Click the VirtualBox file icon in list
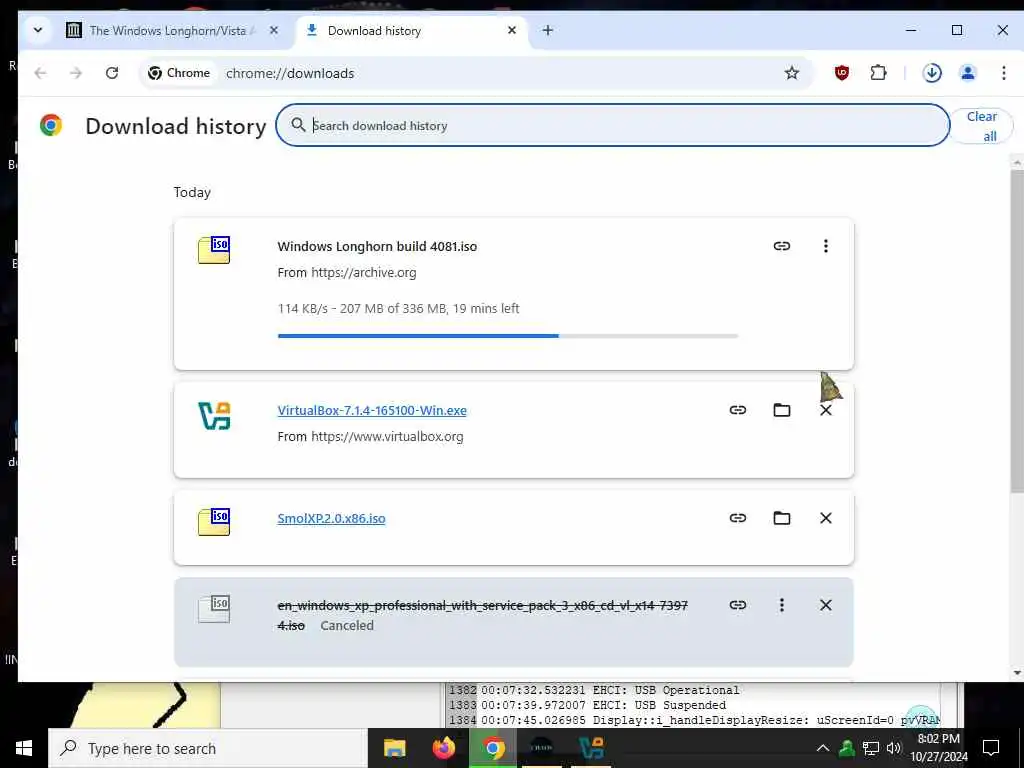Viewport: 1024px width, 768px height. coord(214,416)
